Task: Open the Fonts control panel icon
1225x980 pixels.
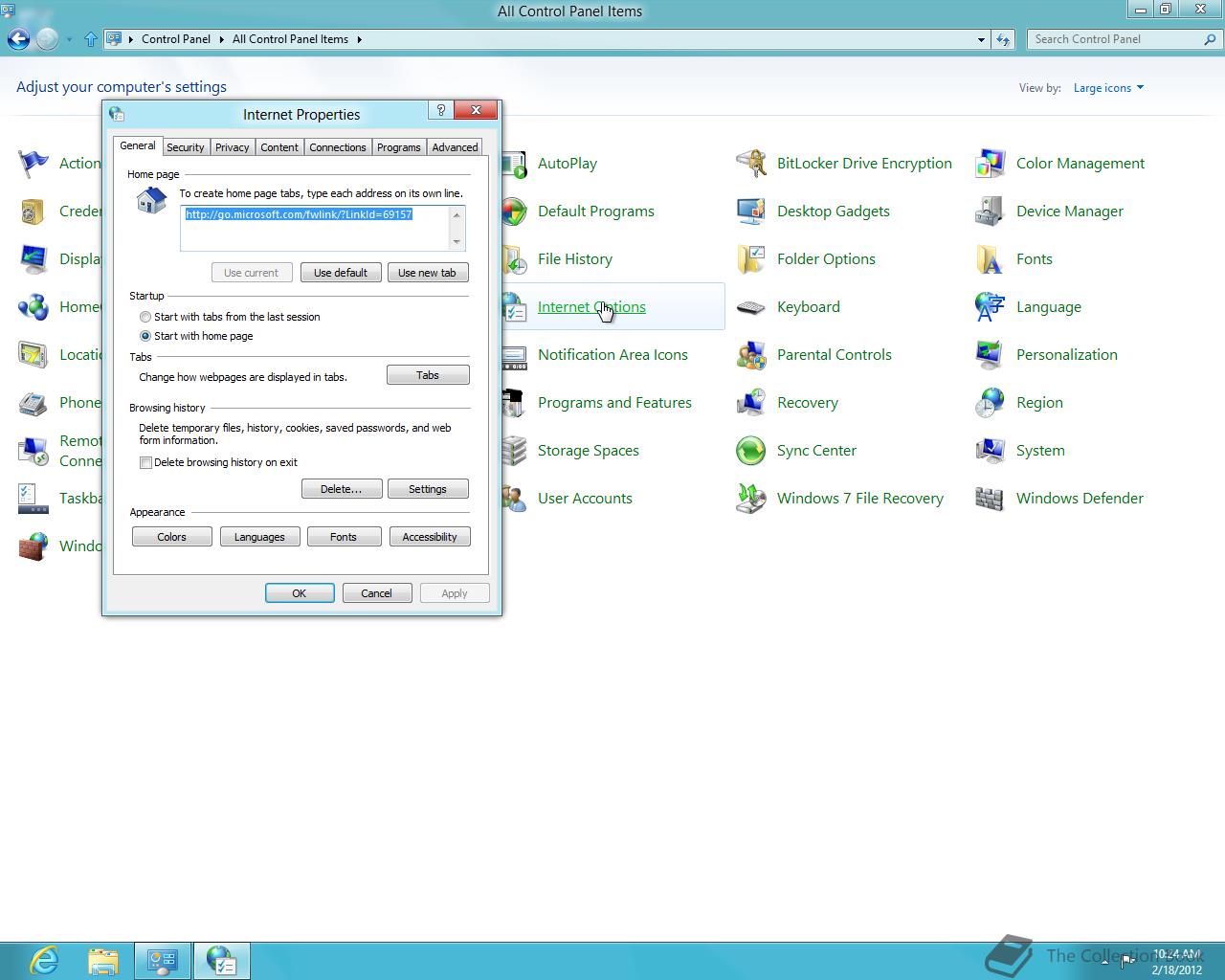Action: pyautogui.click(x=991, y=259)
